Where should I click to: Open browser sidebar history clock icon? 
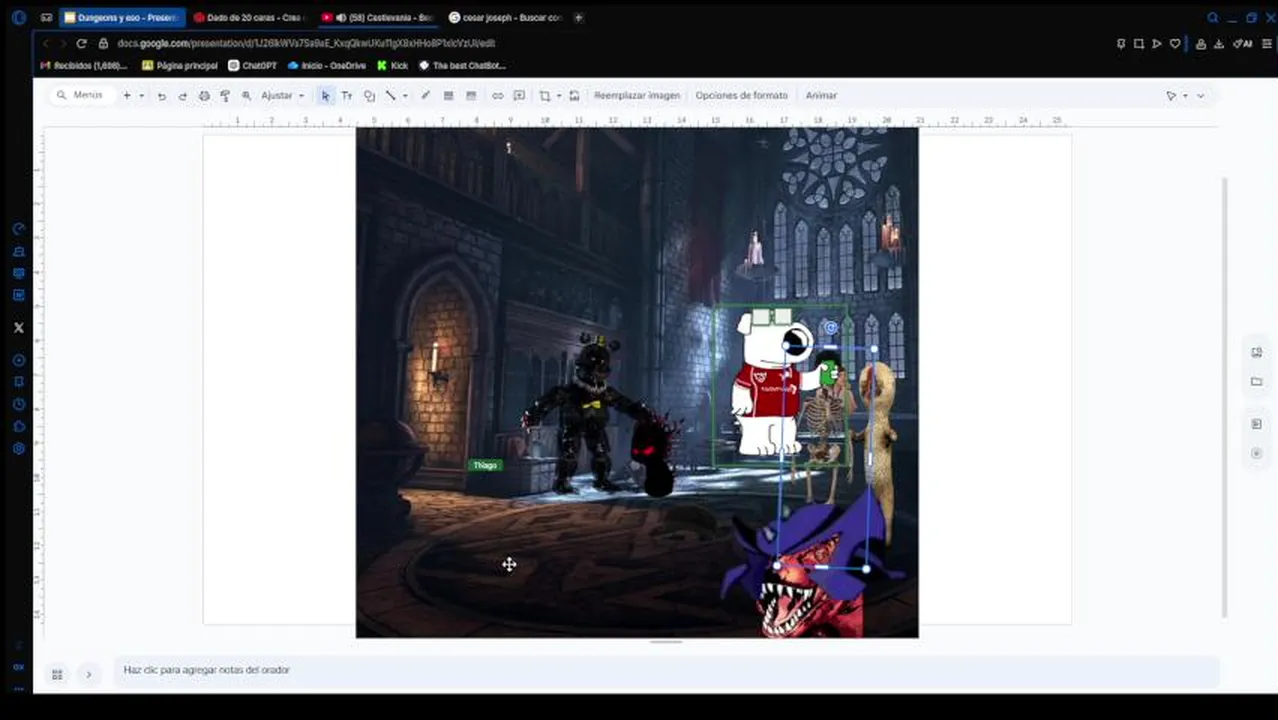(x=18, y=404)
